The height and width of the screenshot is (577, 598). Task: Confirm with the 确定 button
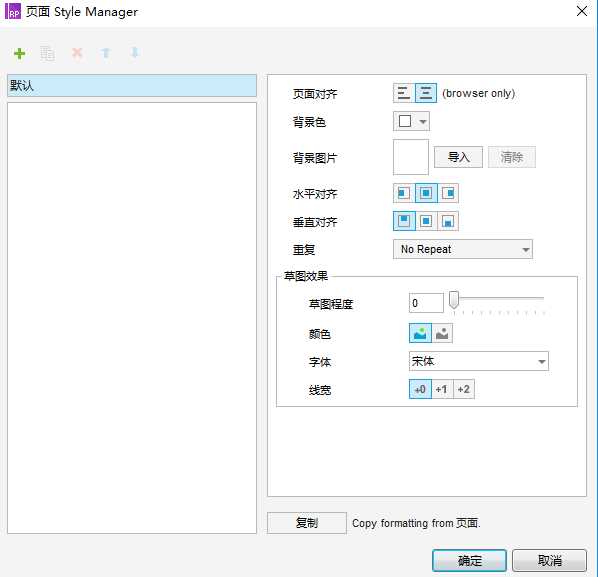click(469, 560)
